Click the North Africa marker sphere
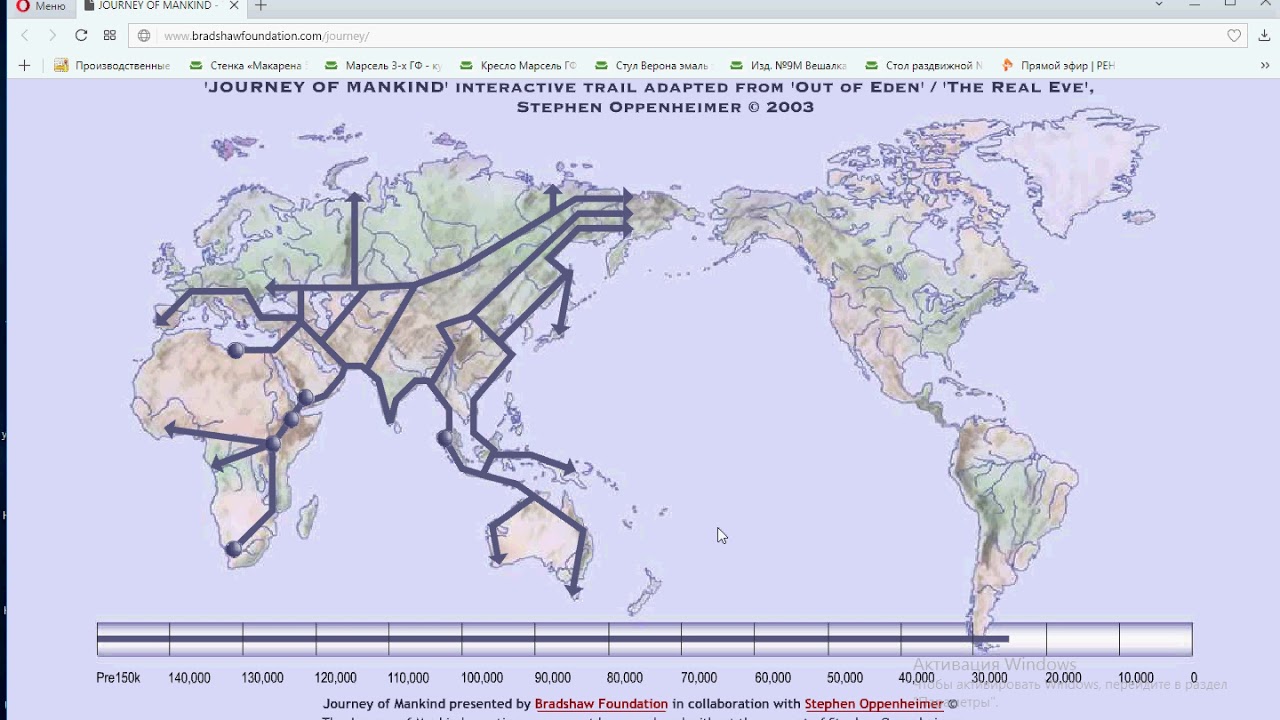1280x720 pixels. click(x=236, y=350)
